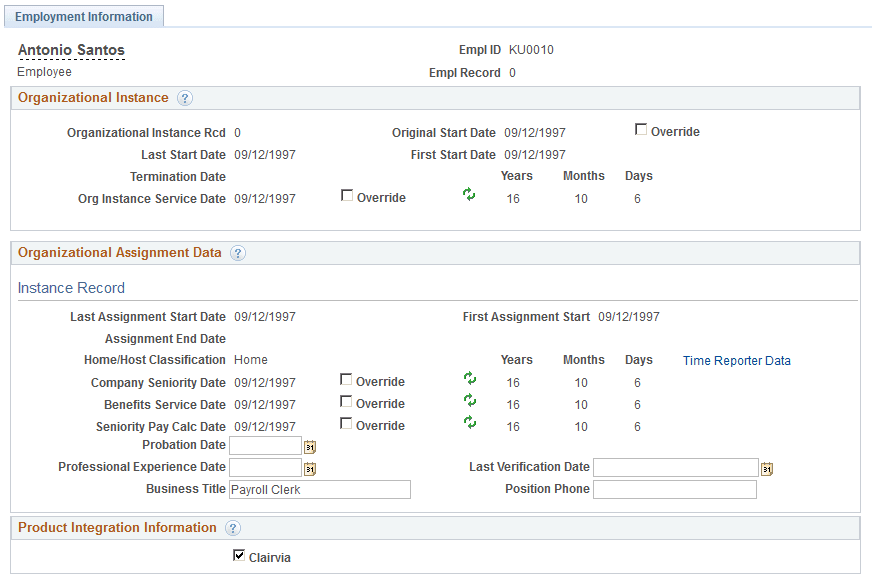Open the calendar for Last Verification Date

point(766,467)
